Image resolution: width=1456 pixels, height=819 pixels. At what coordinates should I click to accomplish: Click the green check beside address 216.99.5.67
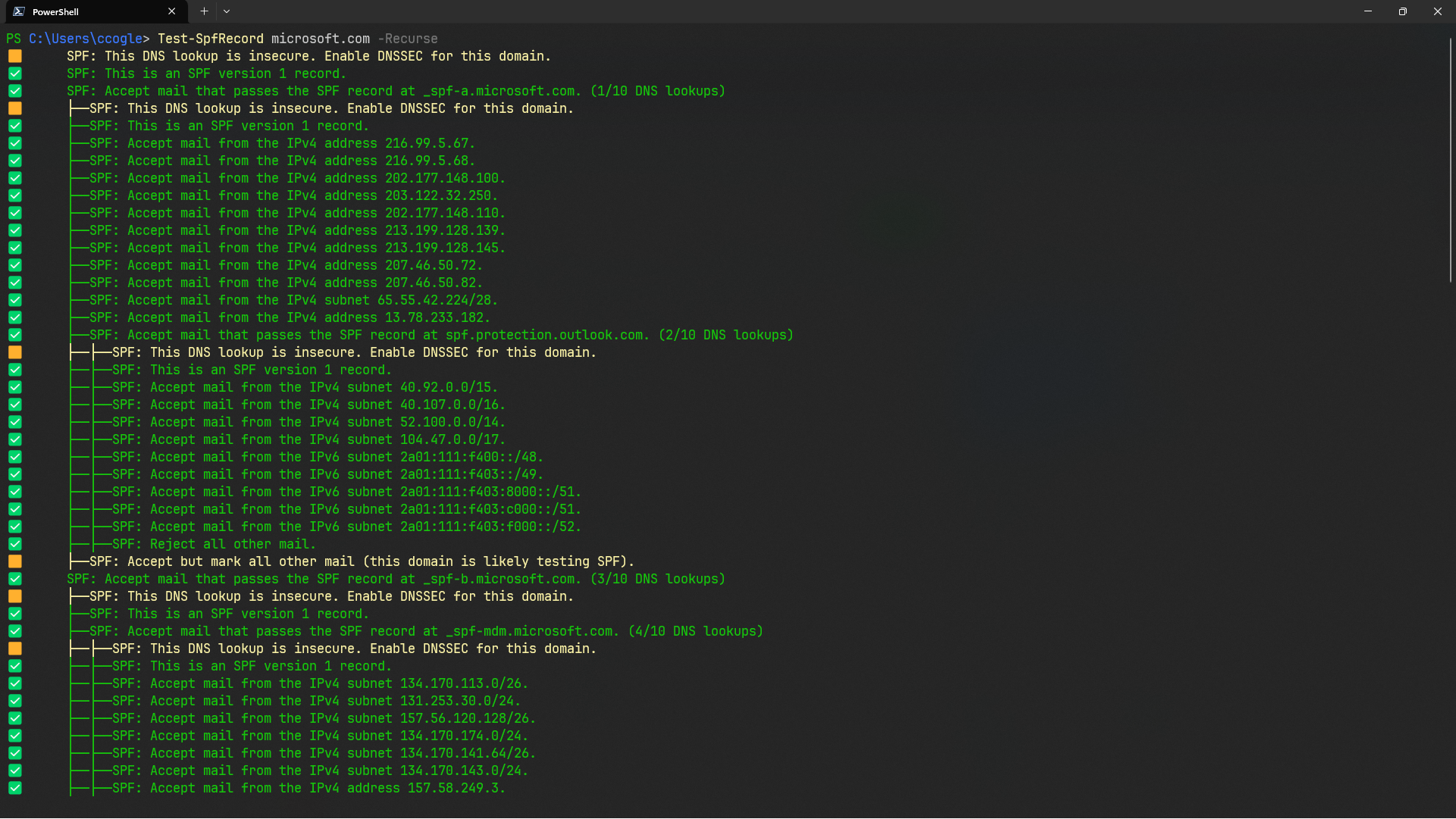pos(15,143)
